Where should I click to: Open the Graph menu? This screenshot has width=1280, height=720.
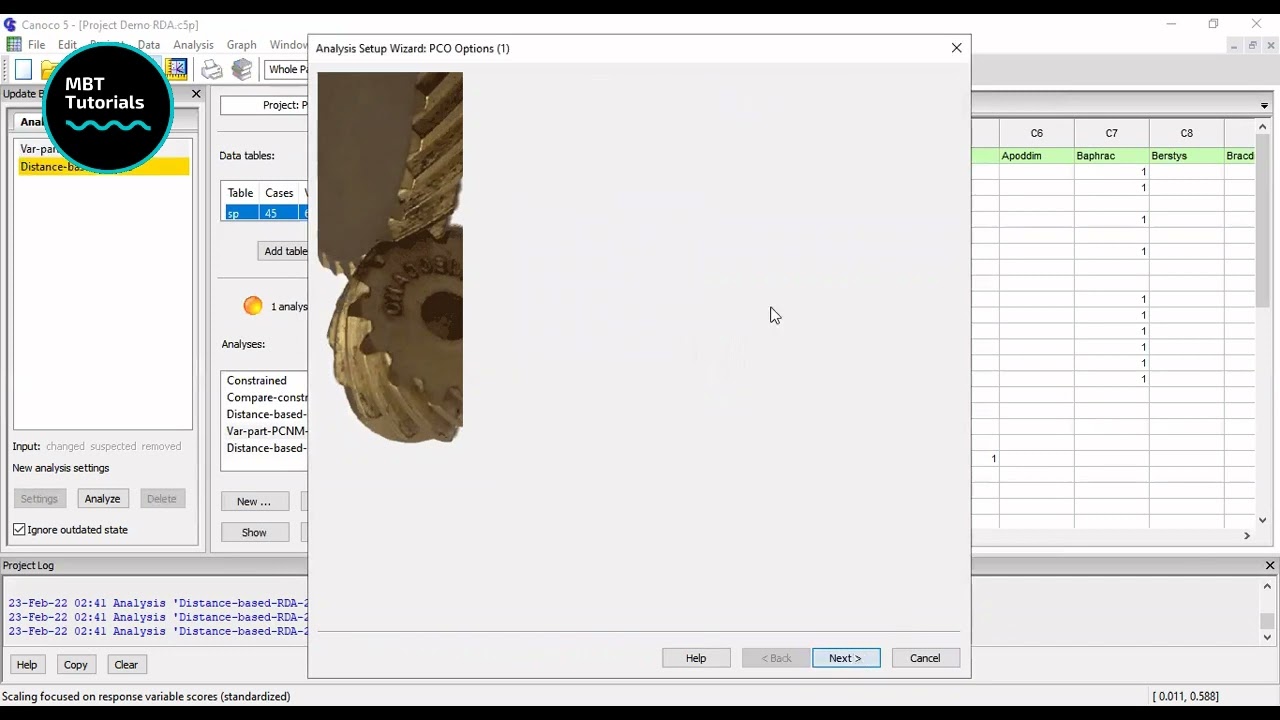(241, 45)
